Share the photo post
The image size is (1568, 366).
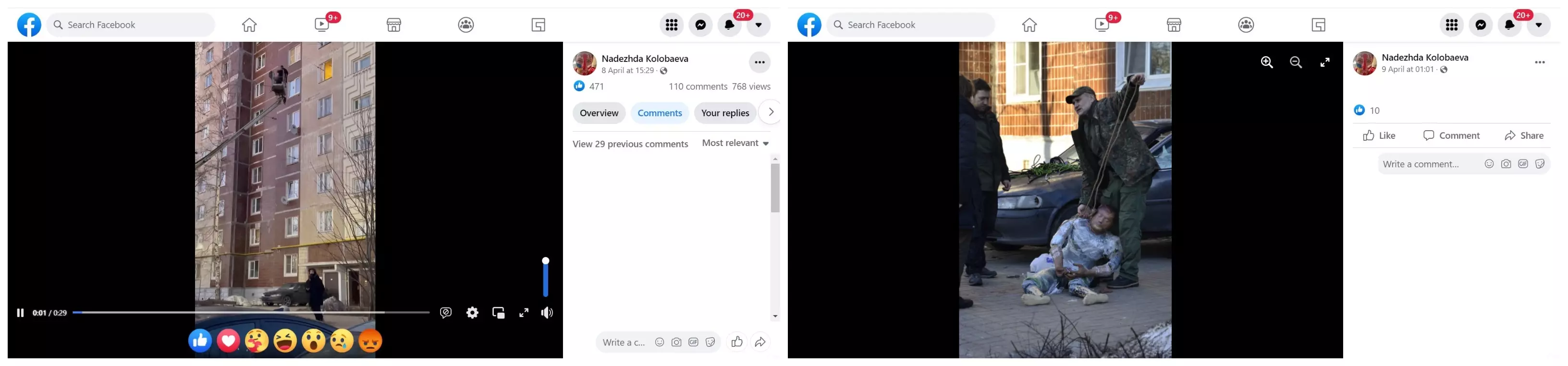[1524, 136]
